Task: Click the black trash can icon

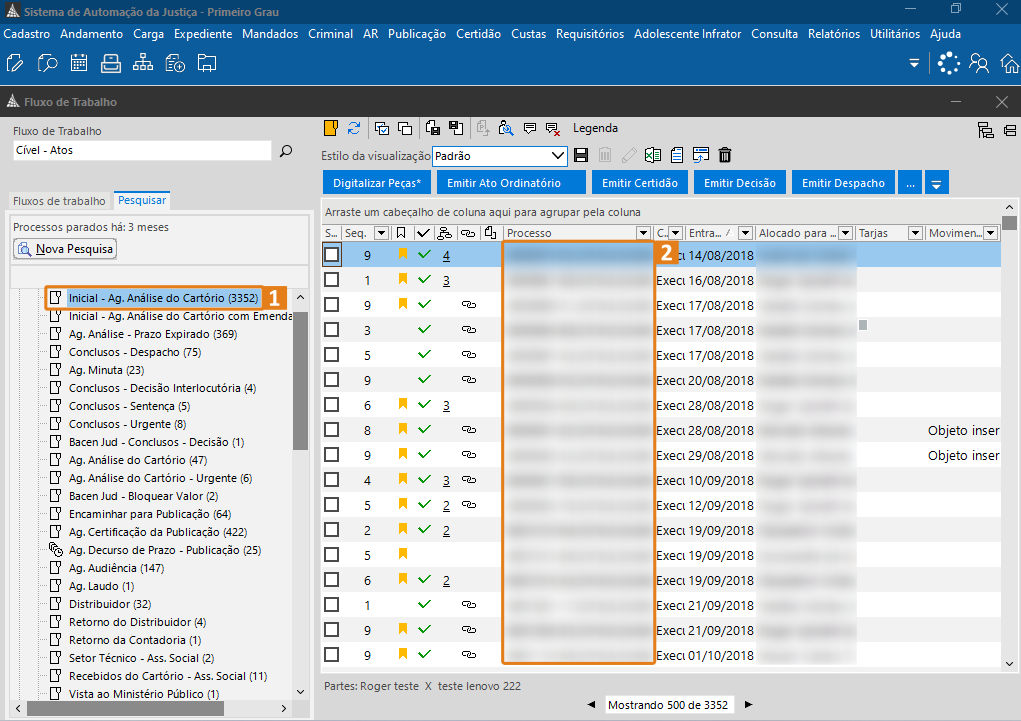Action: coord(725,155)
